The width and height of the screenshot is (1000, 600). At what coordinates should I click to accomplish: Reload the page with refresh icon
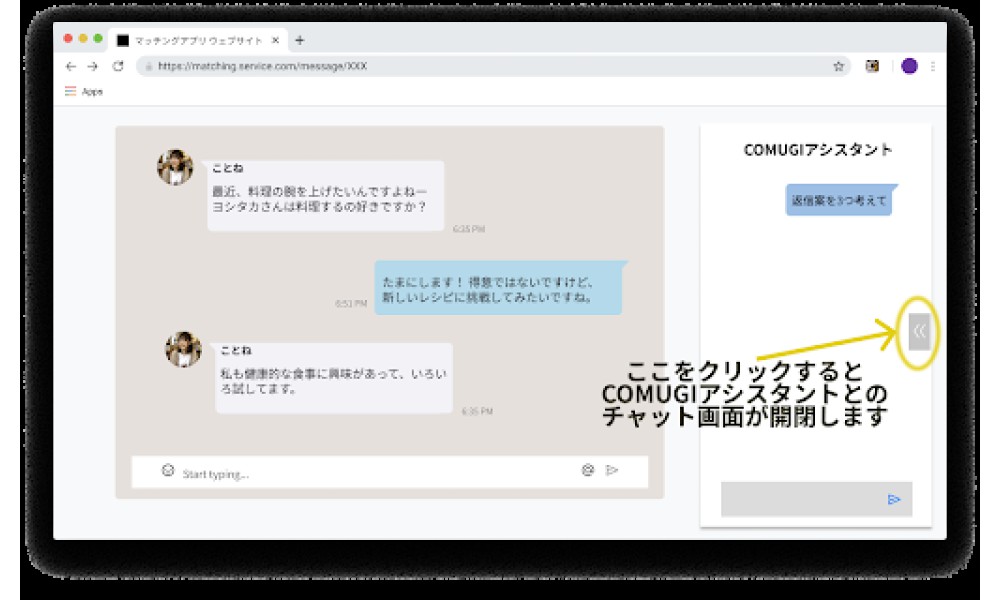[x=118, y=66]
